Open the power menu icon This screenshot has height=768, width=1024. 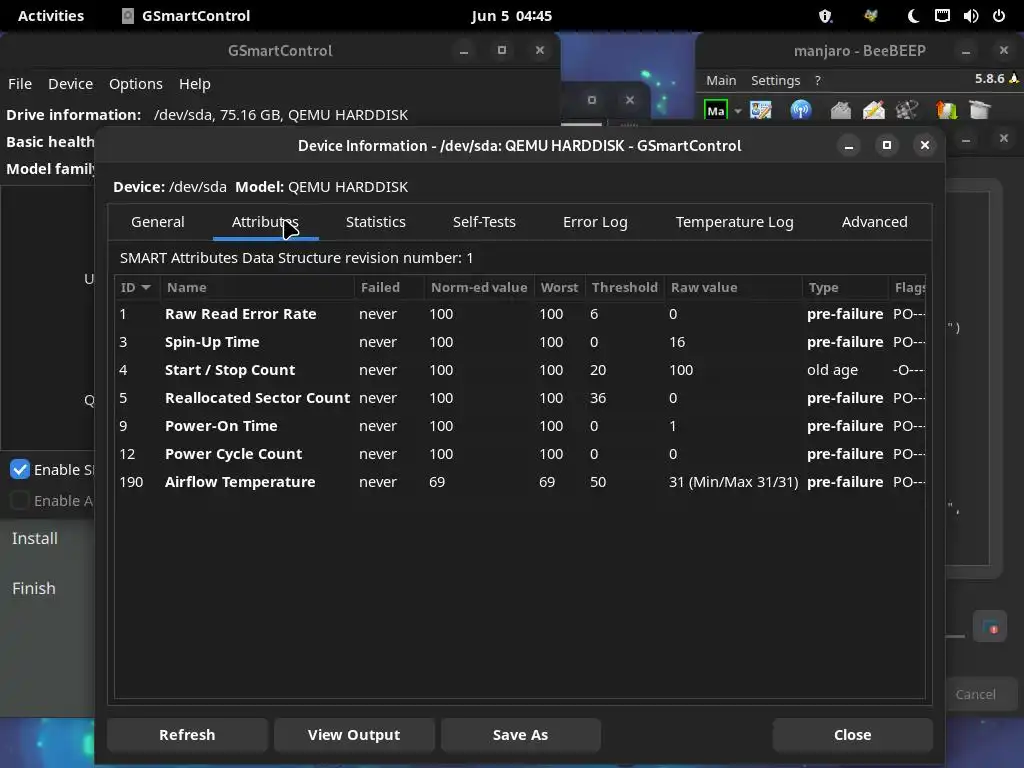click(999, 16)
